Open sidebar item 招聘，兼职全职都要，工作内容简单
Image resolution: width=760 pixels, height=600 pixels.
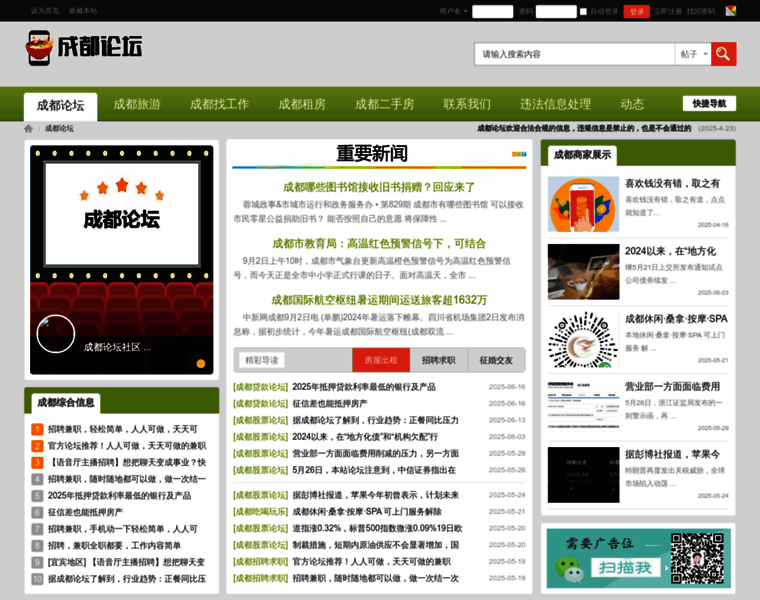pos(114,546)
